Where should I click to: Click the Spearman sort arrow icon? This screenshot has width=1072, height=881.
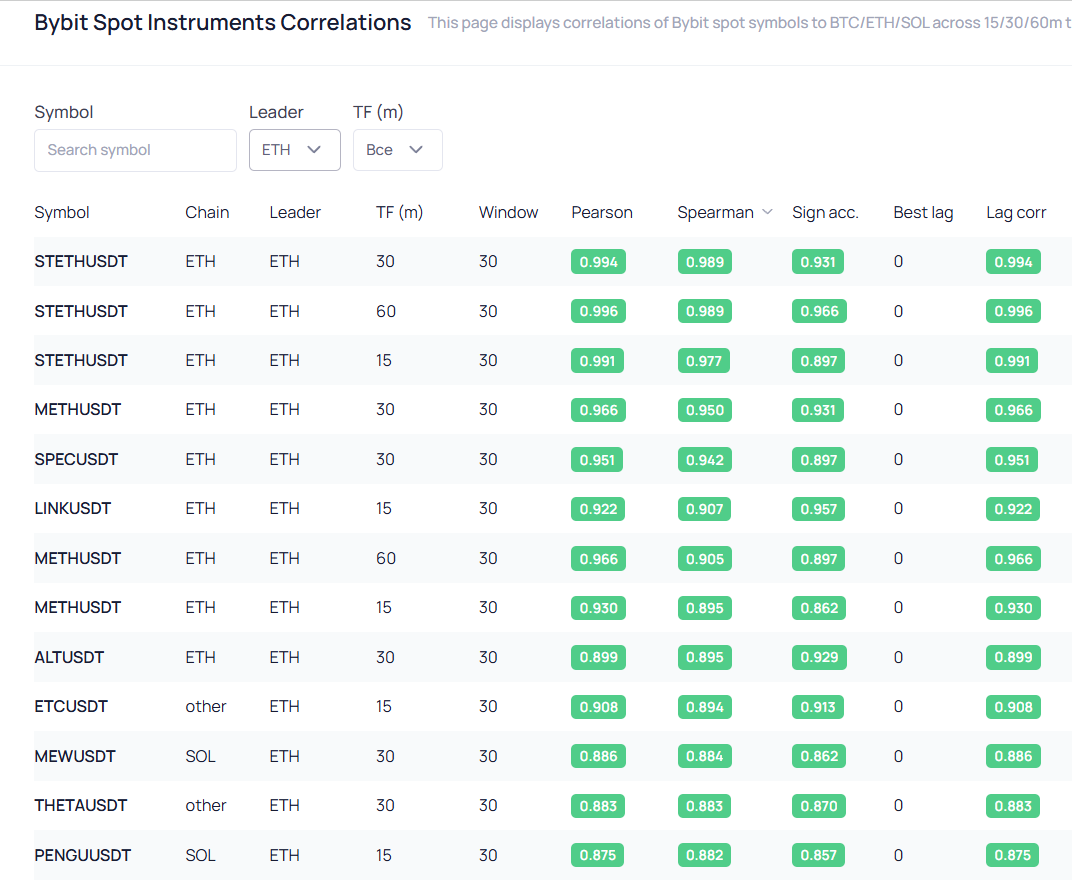tap(767, 212)
